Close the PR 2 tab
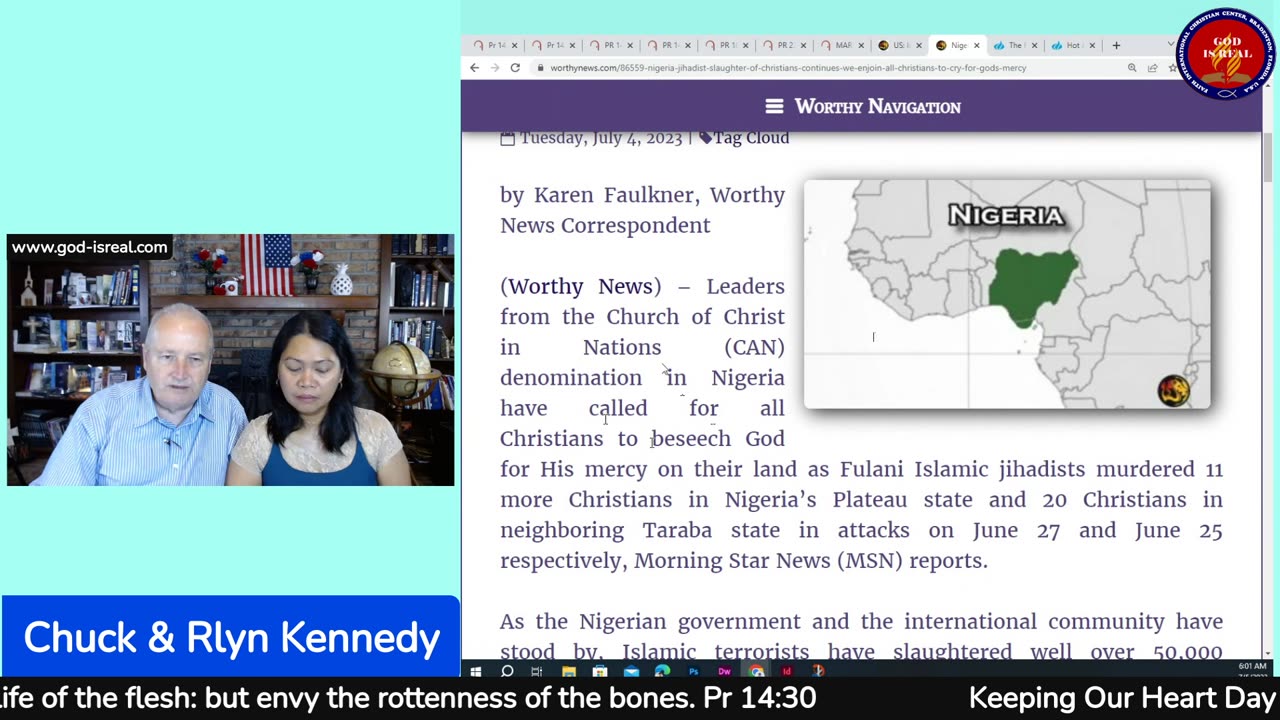The height and width of the screenshot is (720, 1280). pos(803,45)
